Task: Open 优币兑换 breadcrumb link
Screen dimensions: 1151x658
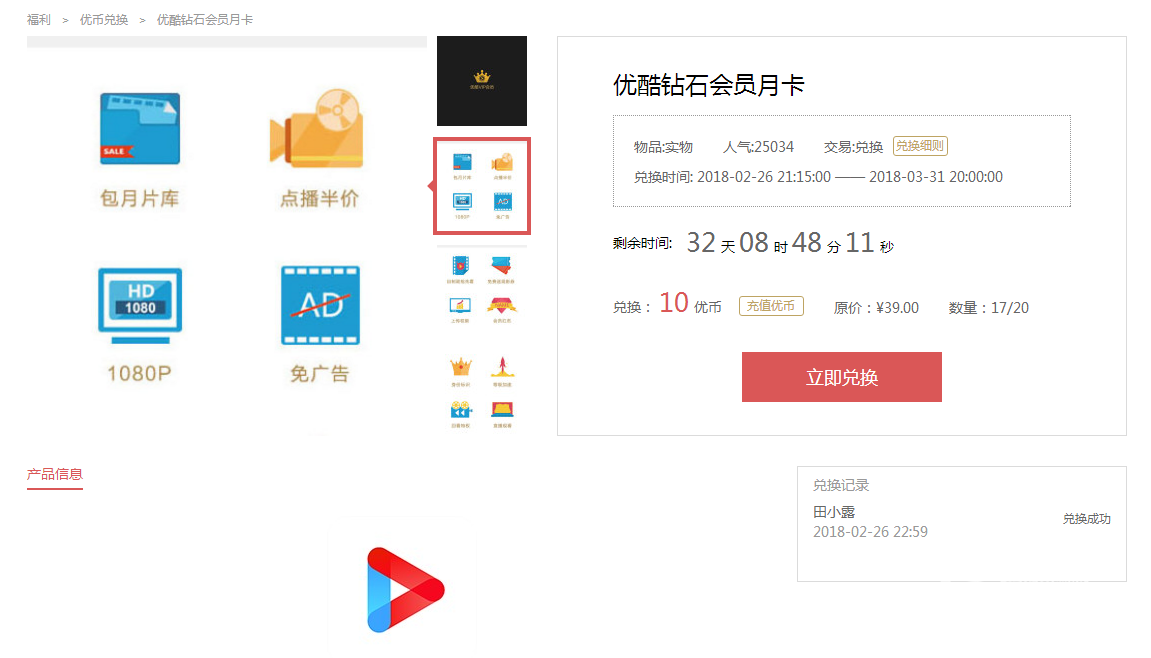Action: [104, 20]
